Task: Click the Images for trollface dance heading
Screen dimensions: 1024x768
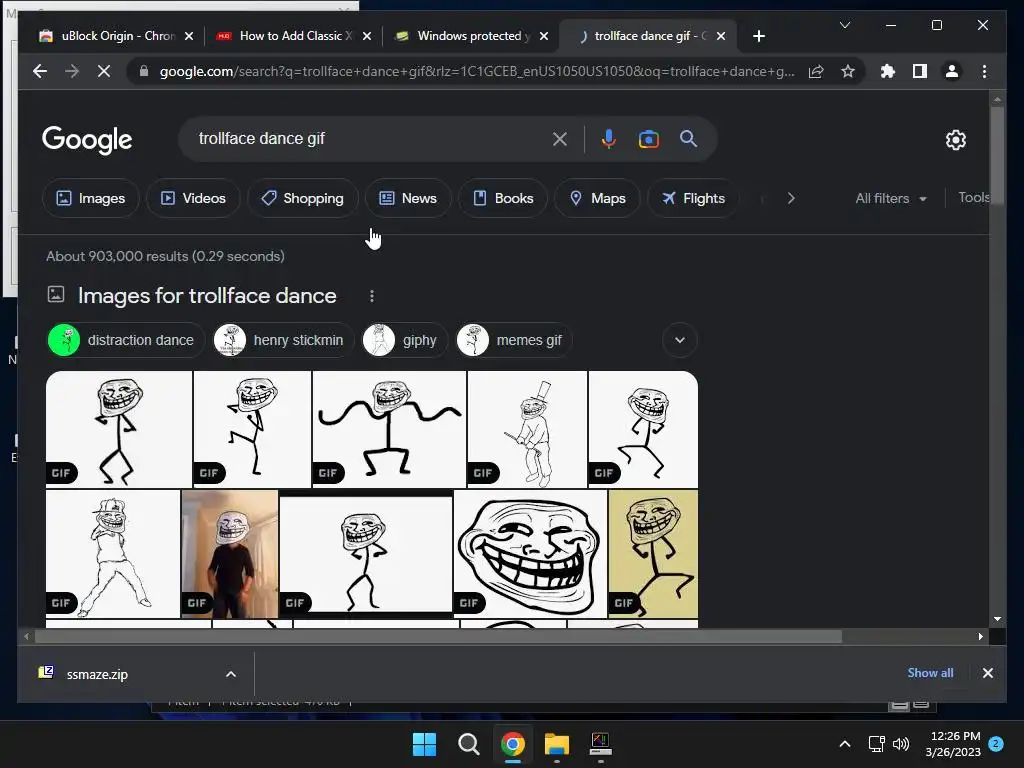Action: pos(207,296)
